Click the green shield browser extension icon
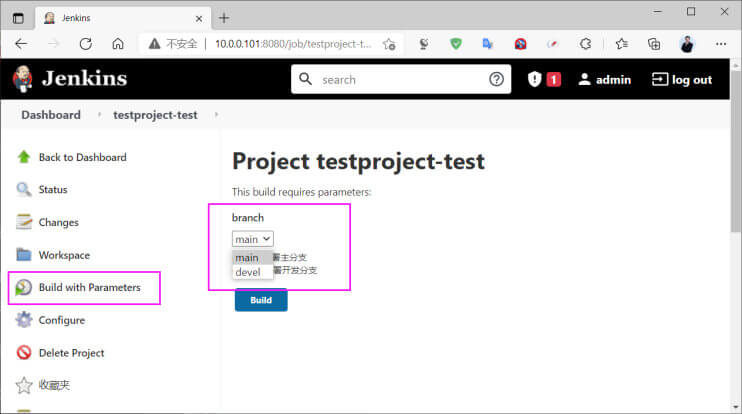Viewport: 742px width, 414px height. tap(456, 44)
